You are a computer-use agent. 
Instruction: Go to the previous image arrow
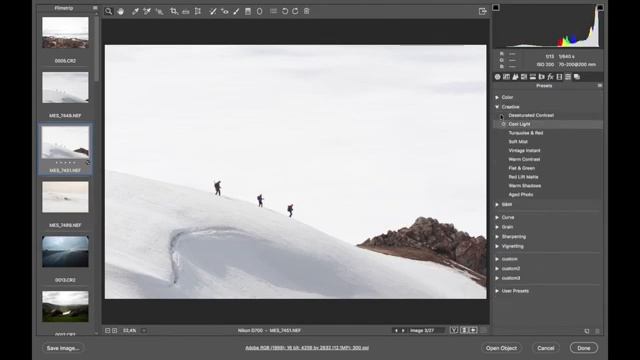(x=396, y=331)
